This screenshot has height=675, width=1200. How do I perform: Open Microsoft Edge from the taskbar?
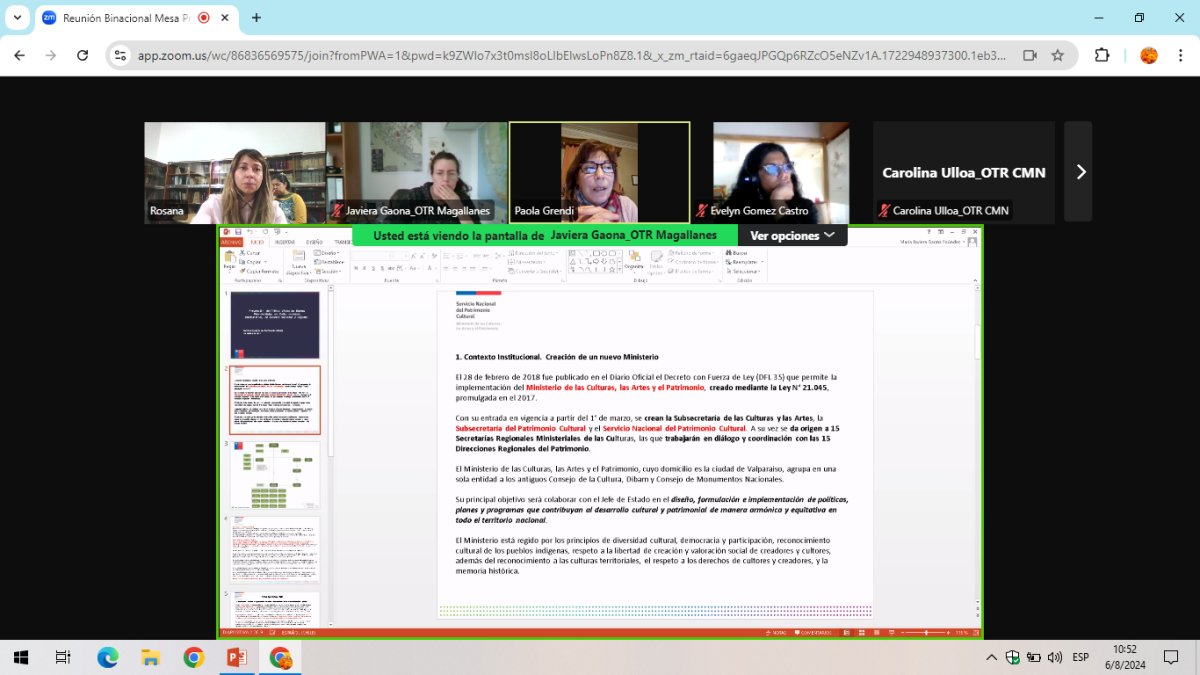[x=107, y=657]
